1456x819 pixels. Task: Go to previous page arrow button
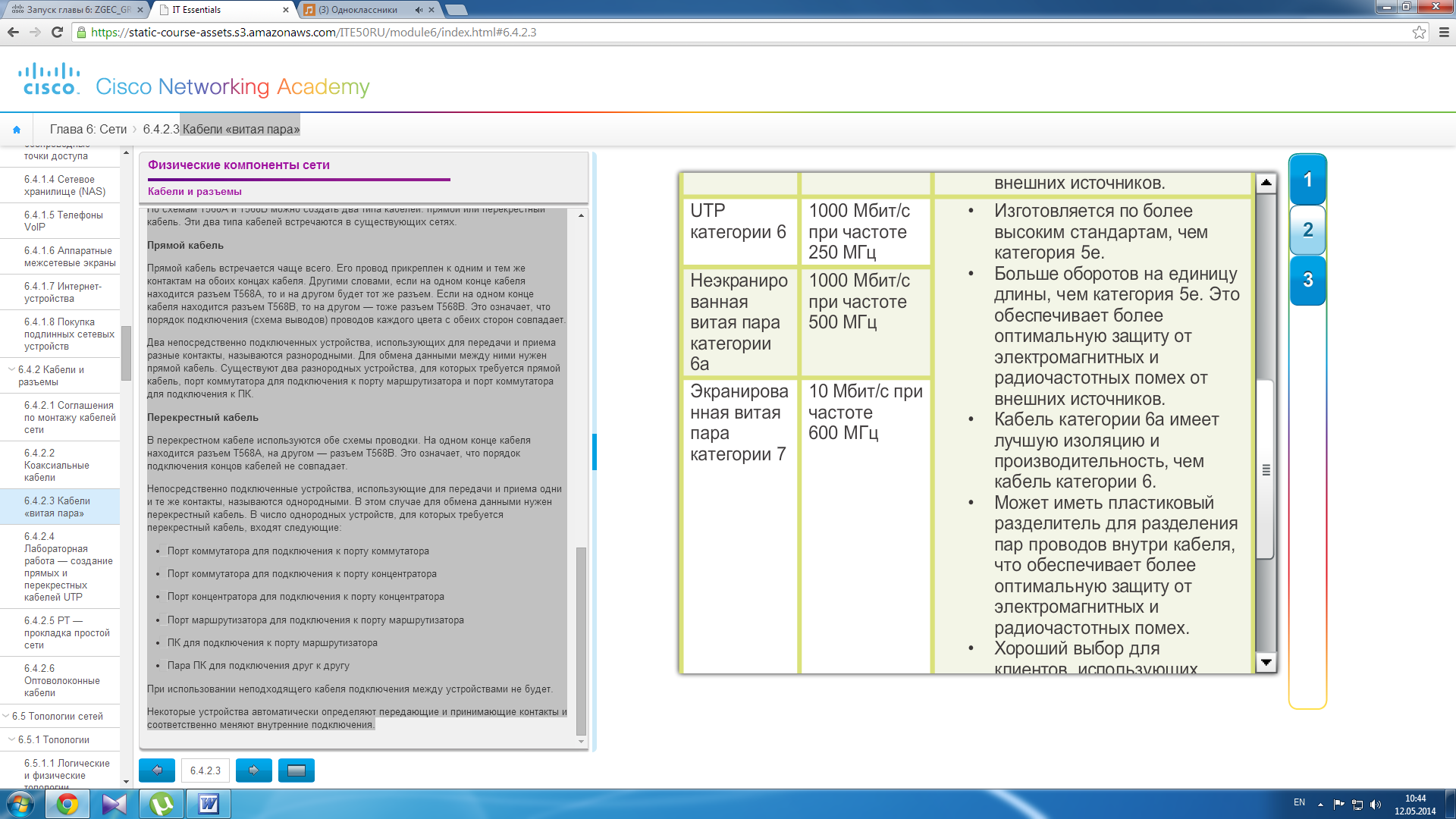157,770
